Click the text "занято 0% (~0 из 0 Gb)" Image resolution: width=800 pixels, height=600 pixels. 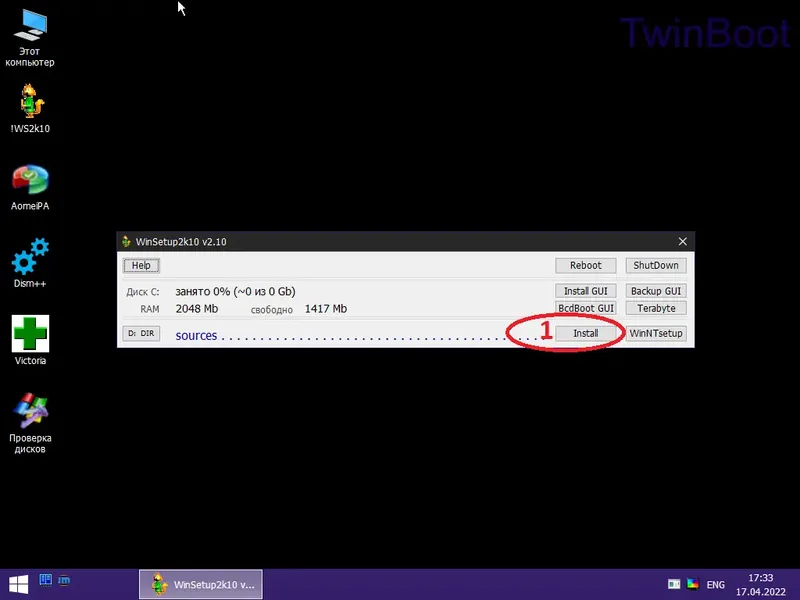235,291
